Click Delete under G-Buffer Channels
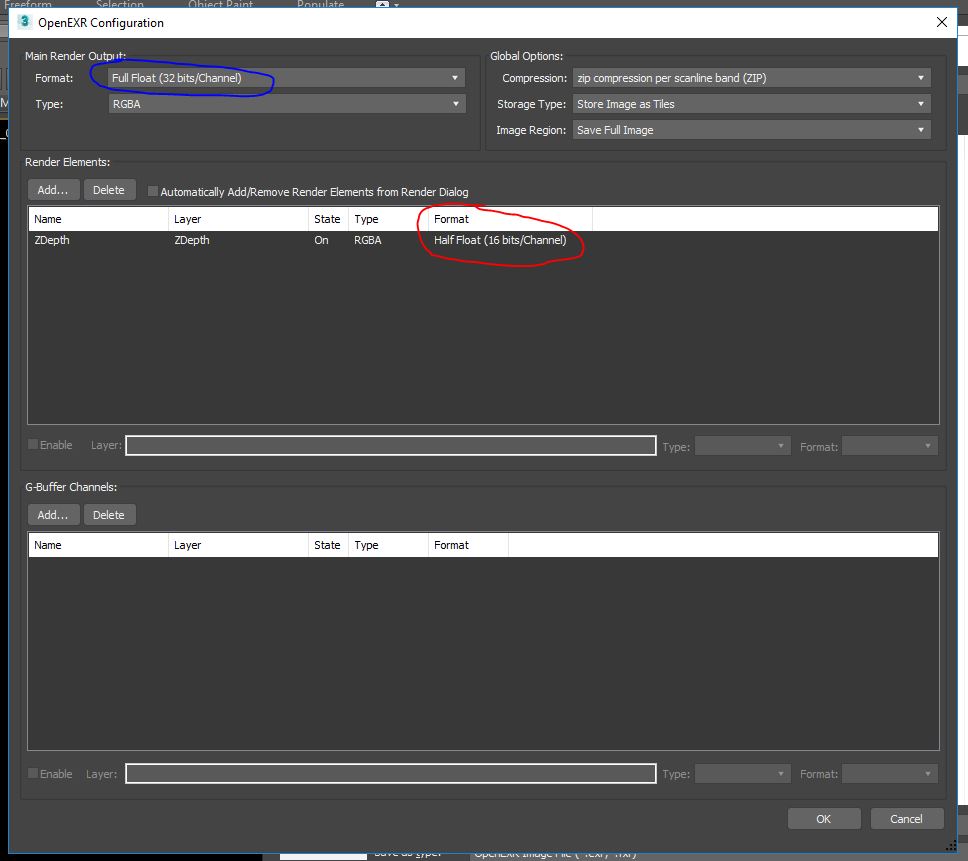The image size is (968, 861). 110,514
